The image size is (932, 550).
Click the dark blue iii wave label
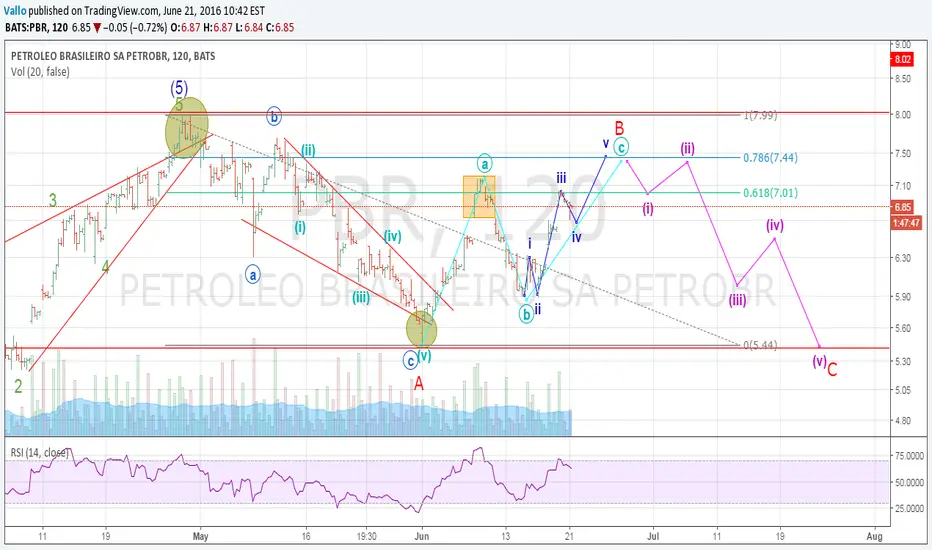pyautogui.click(x=561, y=177)
